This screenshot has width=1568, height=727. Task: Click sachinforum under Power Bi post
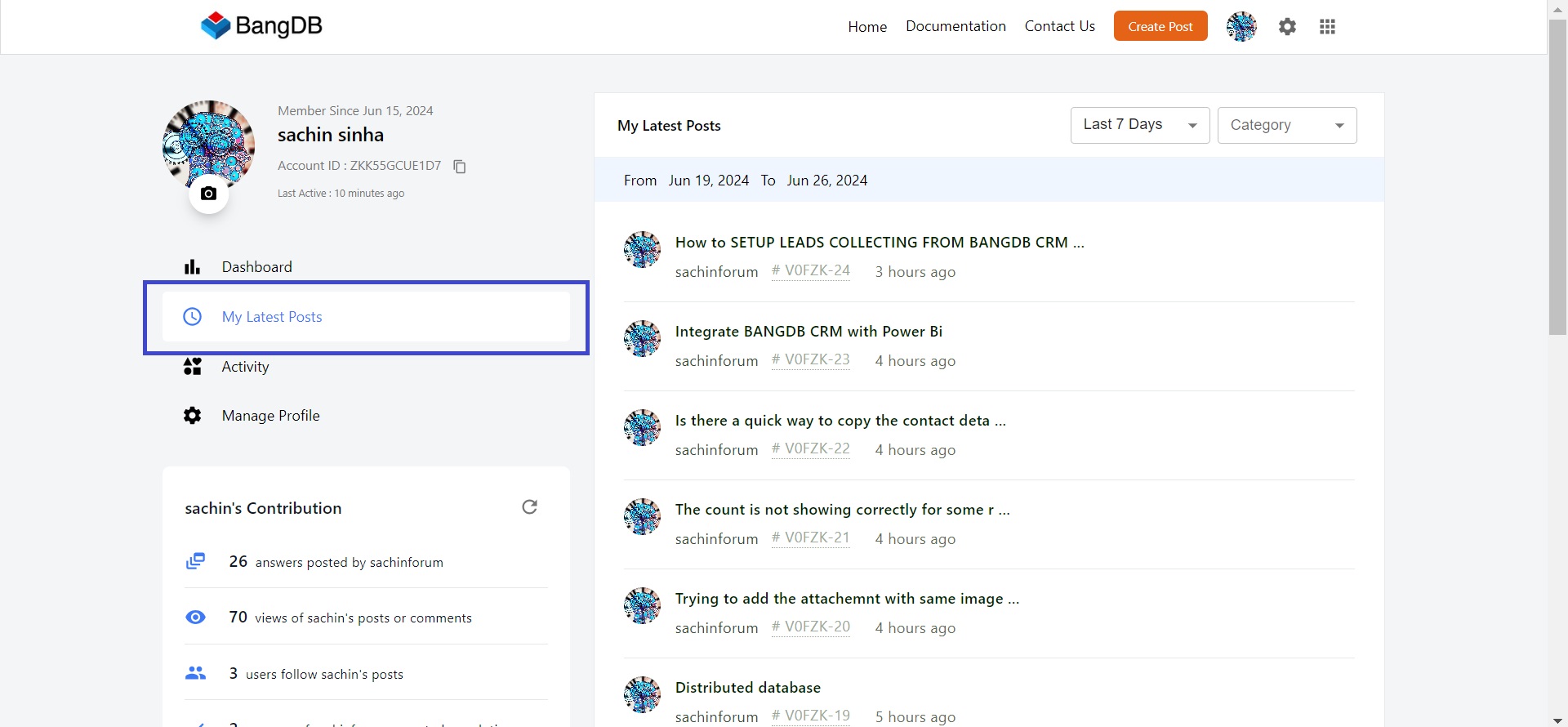716,361
